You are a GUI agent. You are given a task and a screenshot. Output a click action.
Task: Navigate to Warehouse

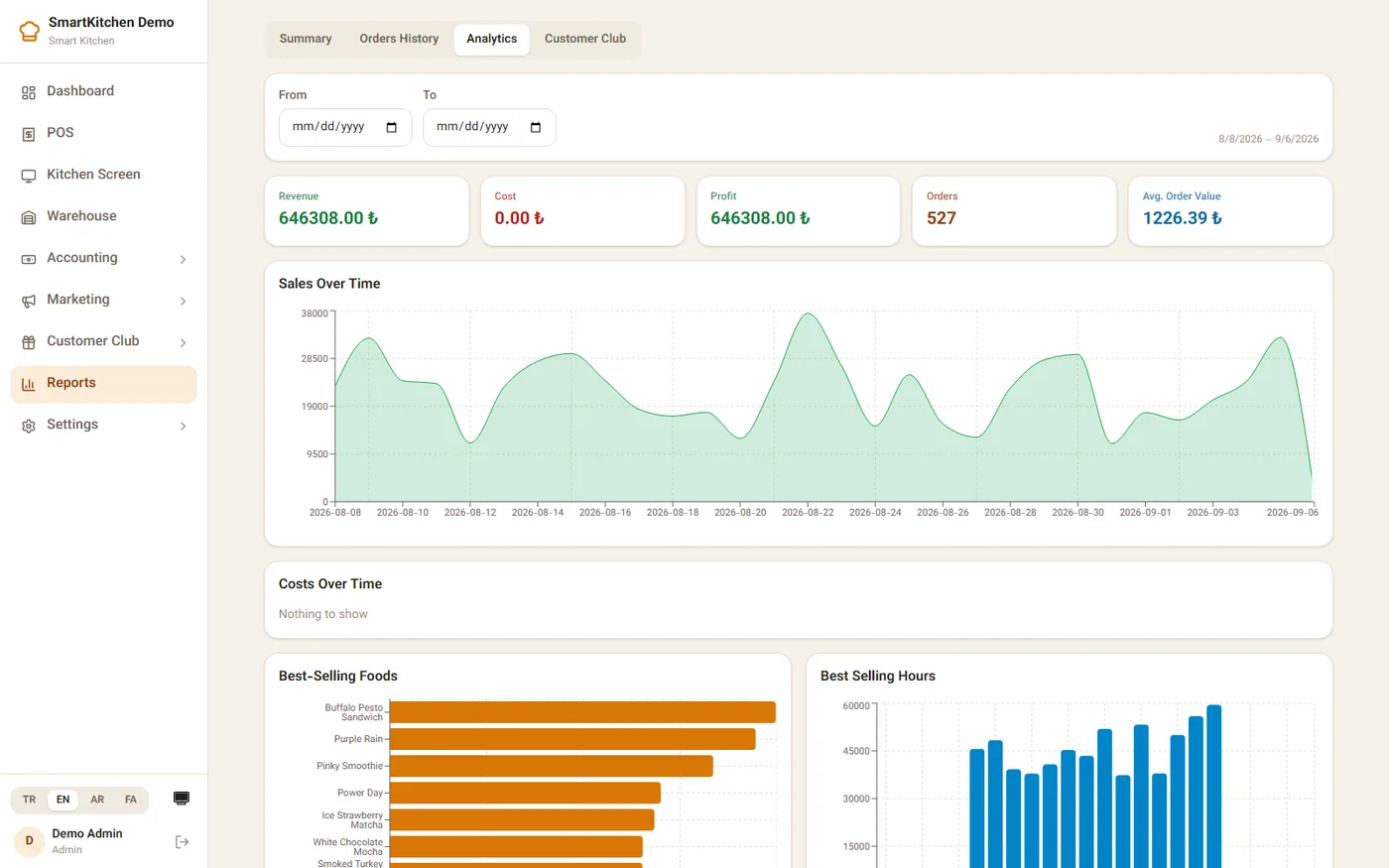(103, 216)
